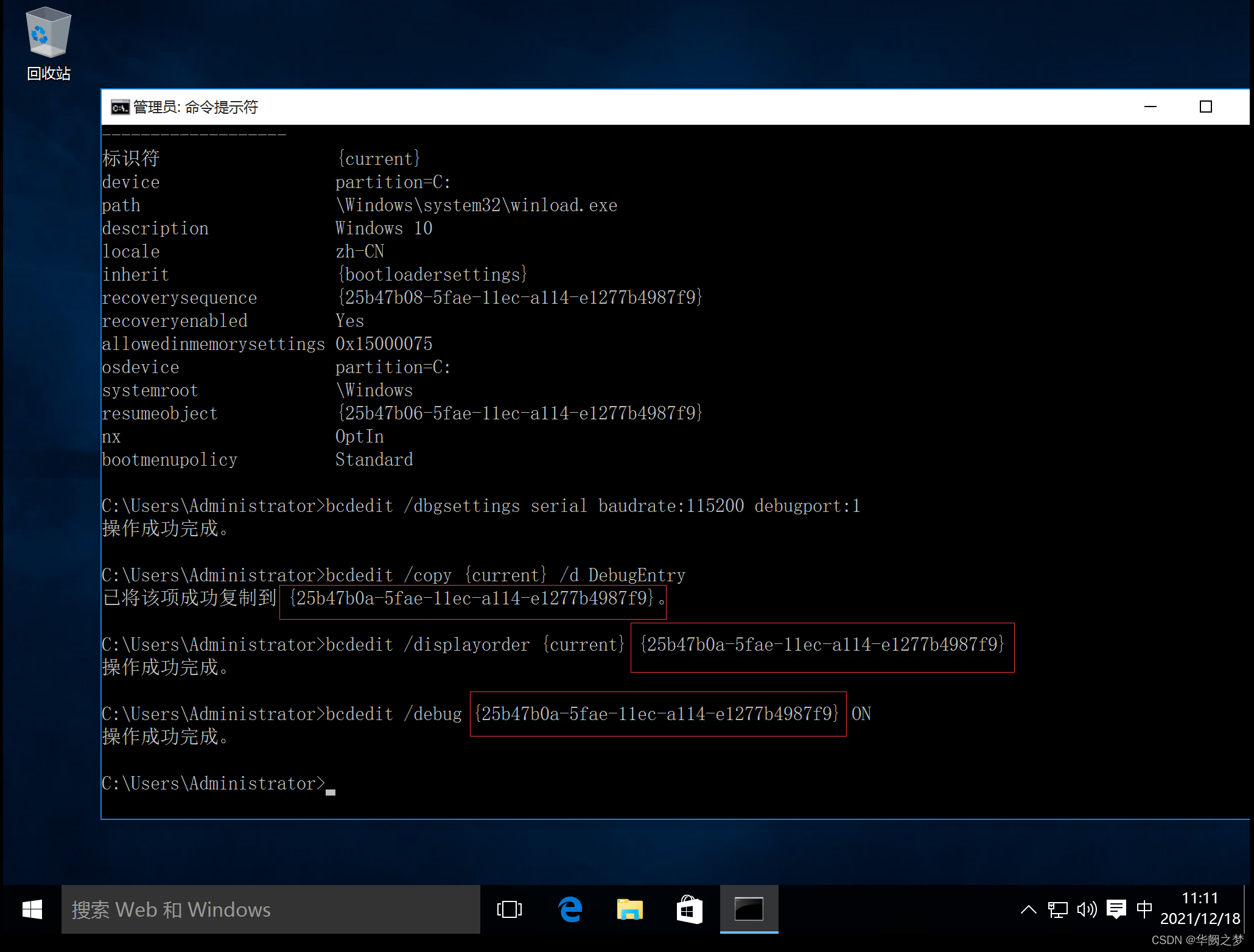Open the Windows Store taskbar icon

pyautogui.click(x=689, y=910)
